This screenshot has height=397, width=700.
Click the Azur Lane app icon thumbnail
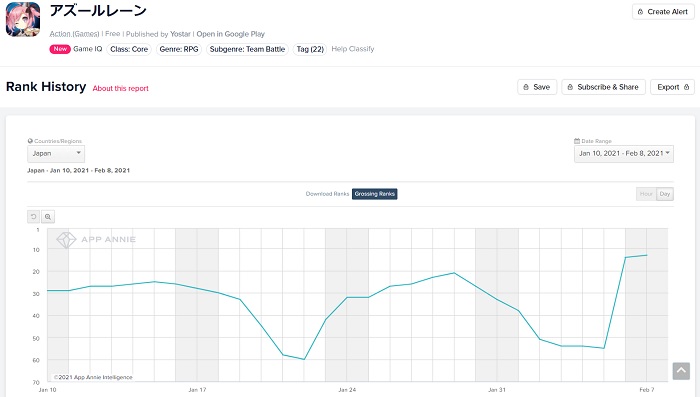point(23,19)
